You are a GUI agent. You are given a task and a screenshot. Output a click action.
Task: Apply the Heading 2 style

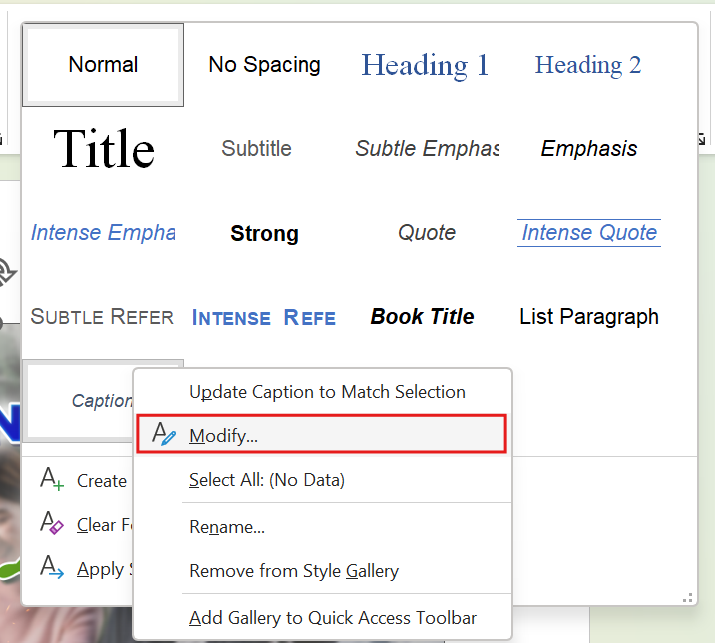tap(588, 65)
